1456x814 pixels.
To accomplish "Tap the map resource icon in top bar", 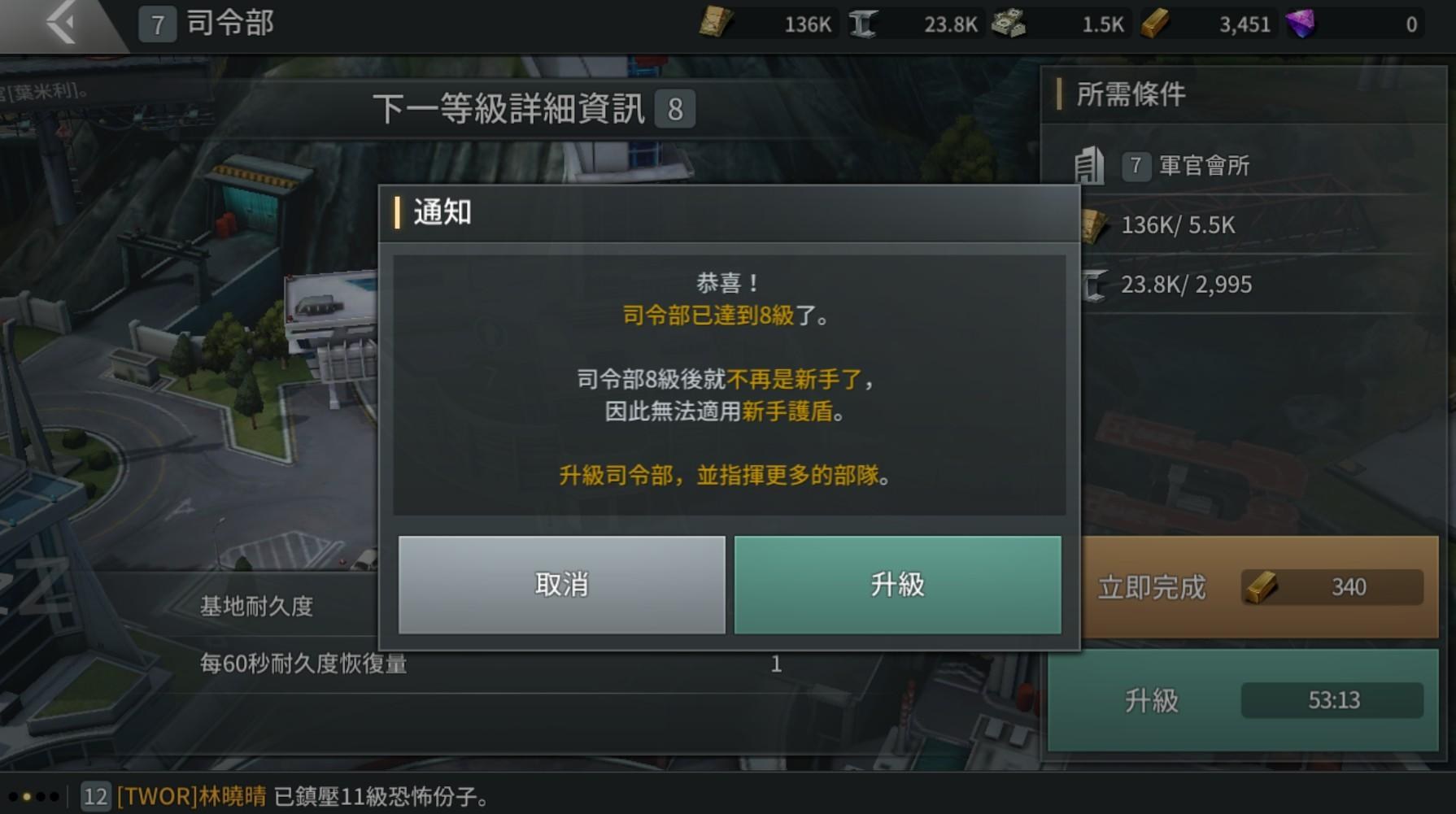I will tap(716, 23).
